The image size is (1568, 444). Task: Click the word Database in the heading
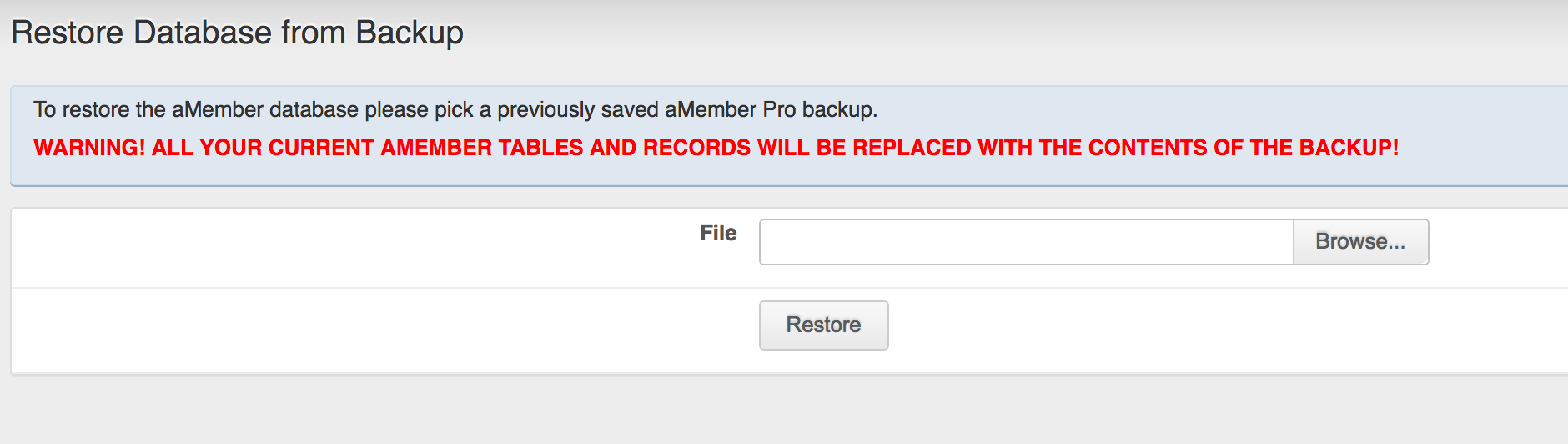coord(203,33)
